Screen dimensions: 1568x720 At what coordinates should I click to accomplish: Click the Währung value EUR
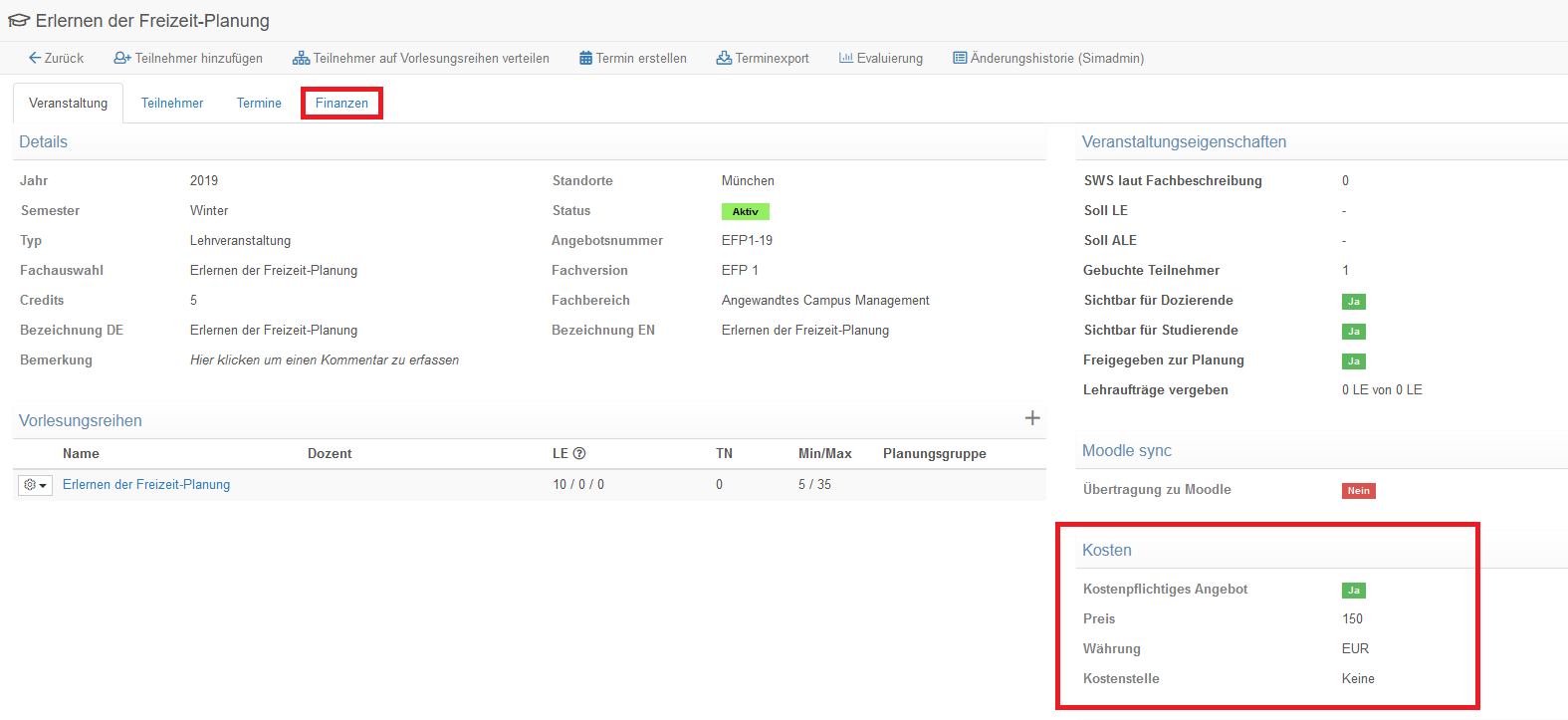[x=1355, y=648]
